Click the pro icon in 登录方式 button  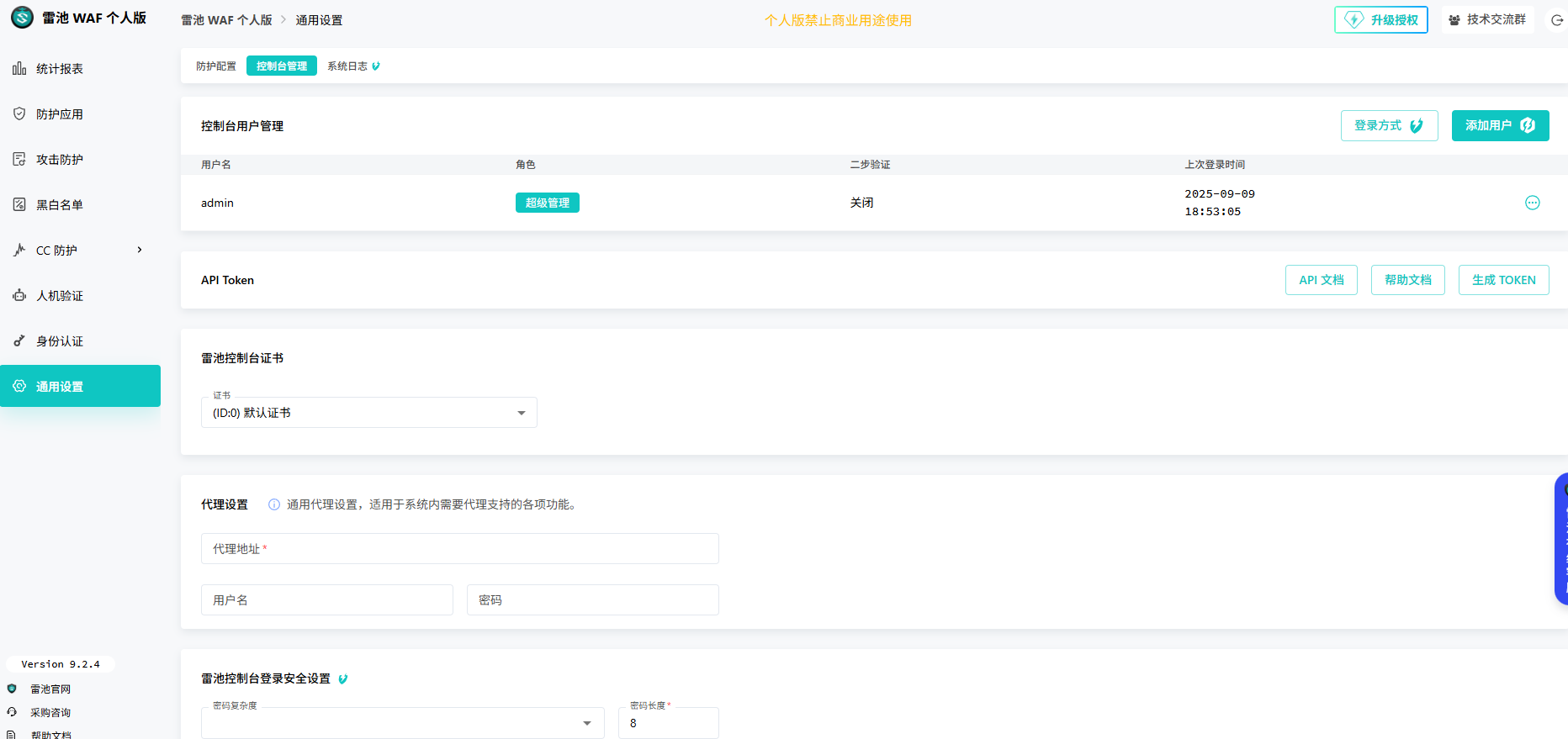coord(1417,125)
